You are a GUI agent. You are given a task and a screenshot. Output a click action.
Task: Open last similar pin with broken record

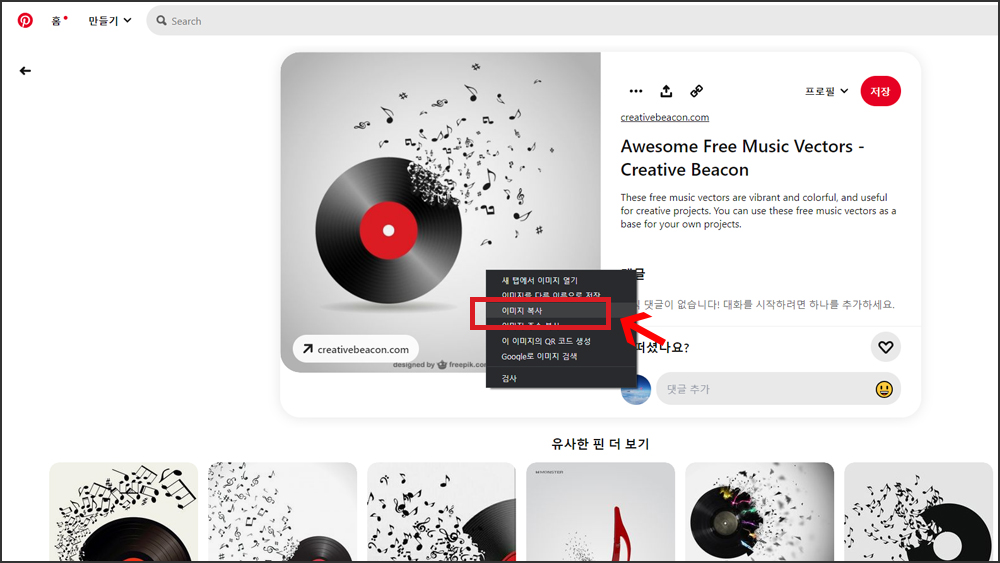[918, 511]
